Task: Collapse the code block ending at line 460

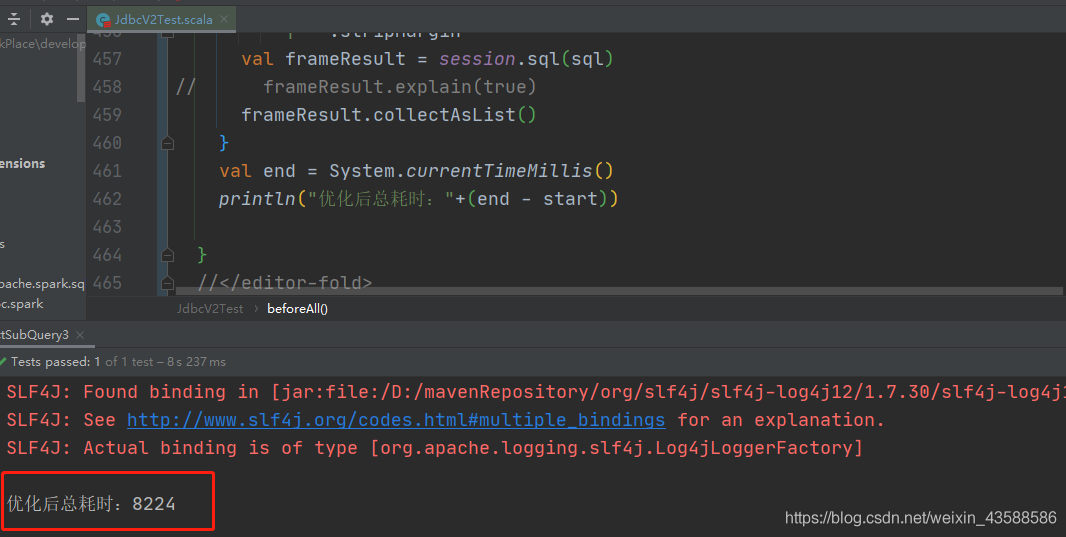Action: 167,143
